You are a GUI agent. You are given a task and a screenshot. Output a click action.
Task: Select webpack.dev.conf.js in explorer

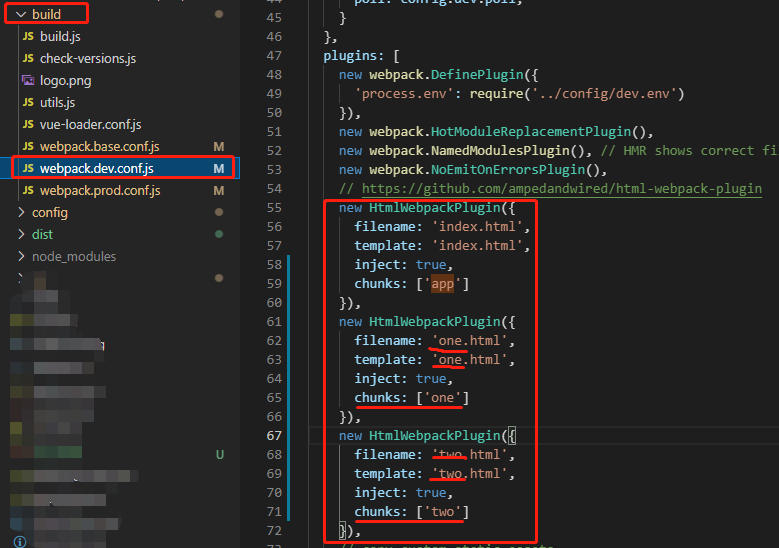click(x=96, y=168)
